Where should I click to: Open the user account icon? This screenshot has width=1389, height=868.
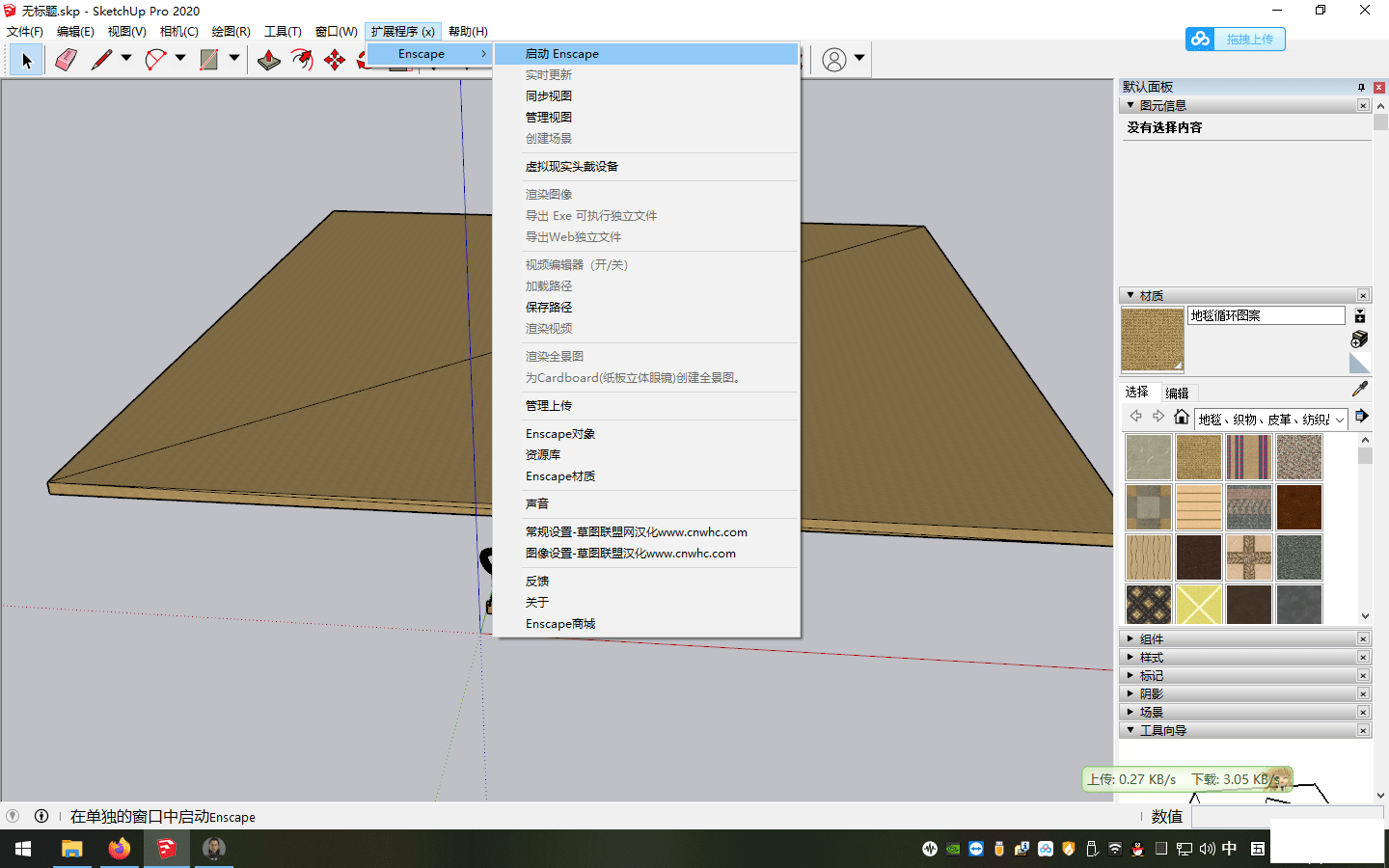coord(834,60)
